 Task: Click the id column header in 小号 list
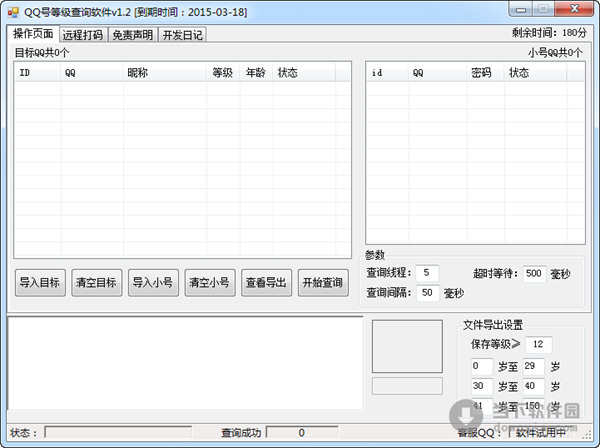pos(387,72)
